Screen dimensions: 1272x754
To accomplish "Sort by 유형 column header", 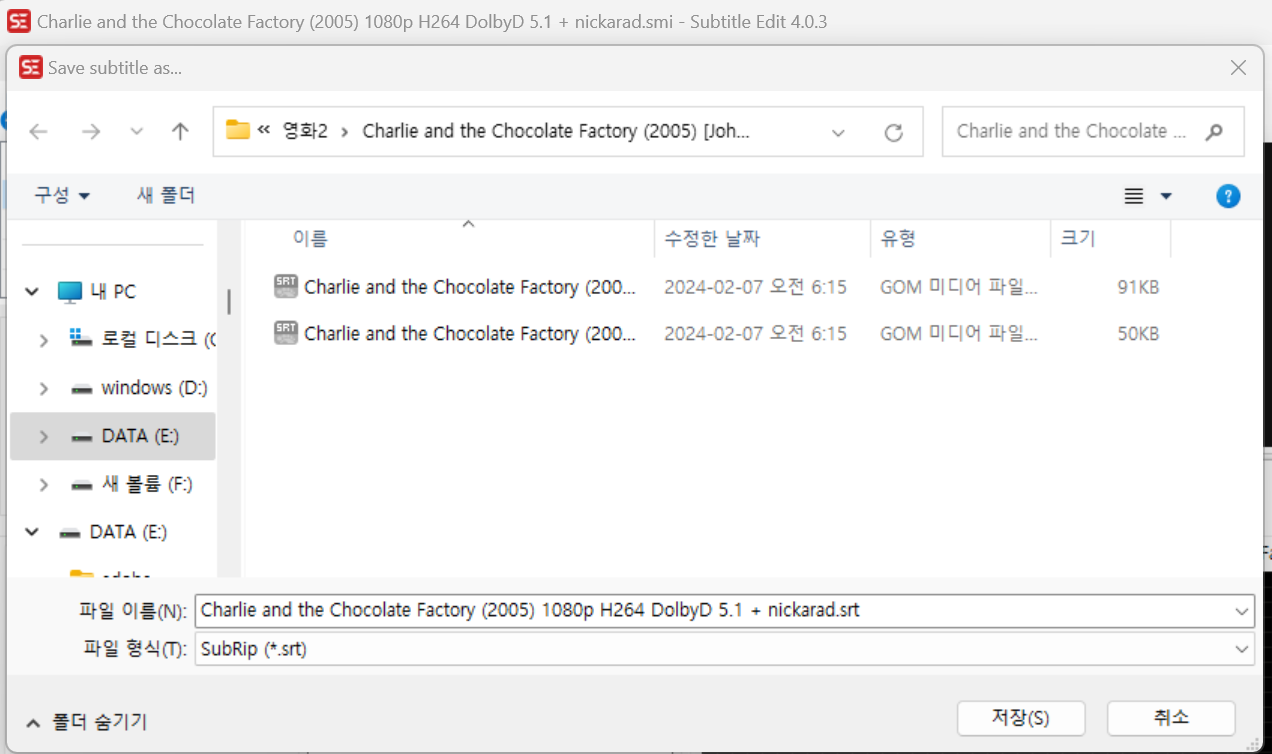I will 898,238.
